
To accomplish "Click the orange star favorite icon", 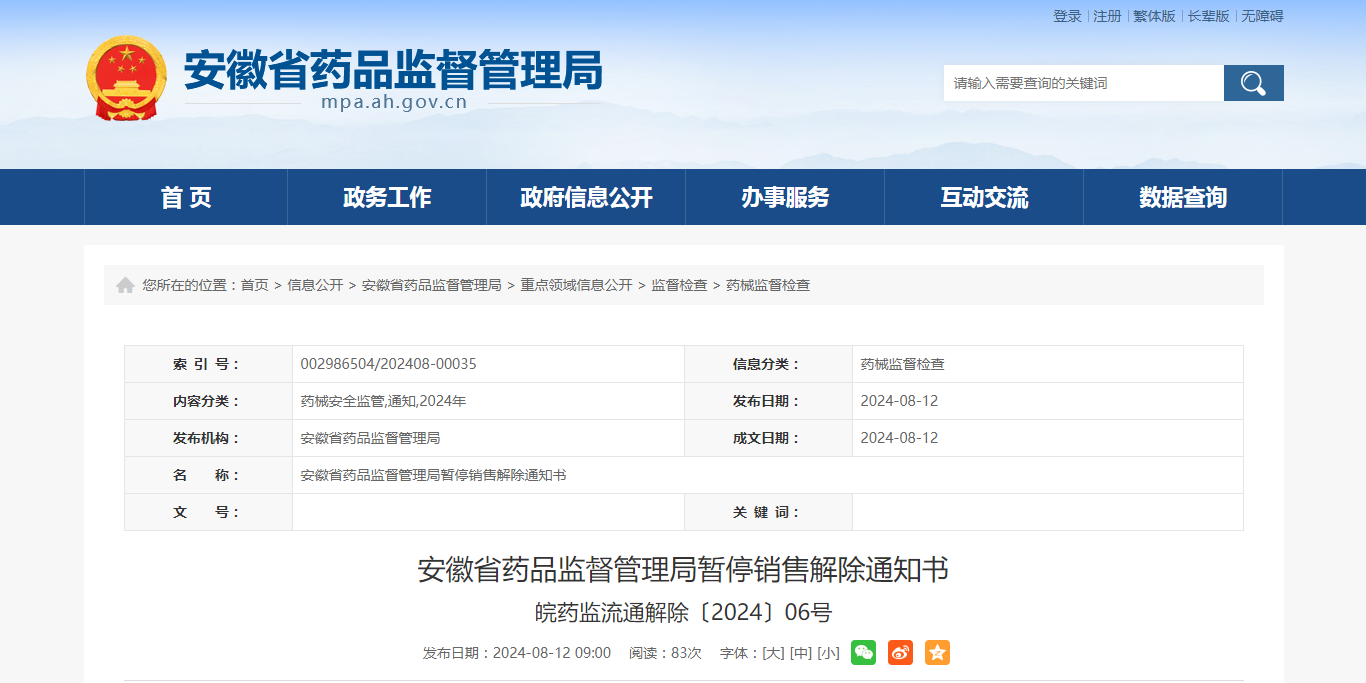I will (x=937, y=652).
